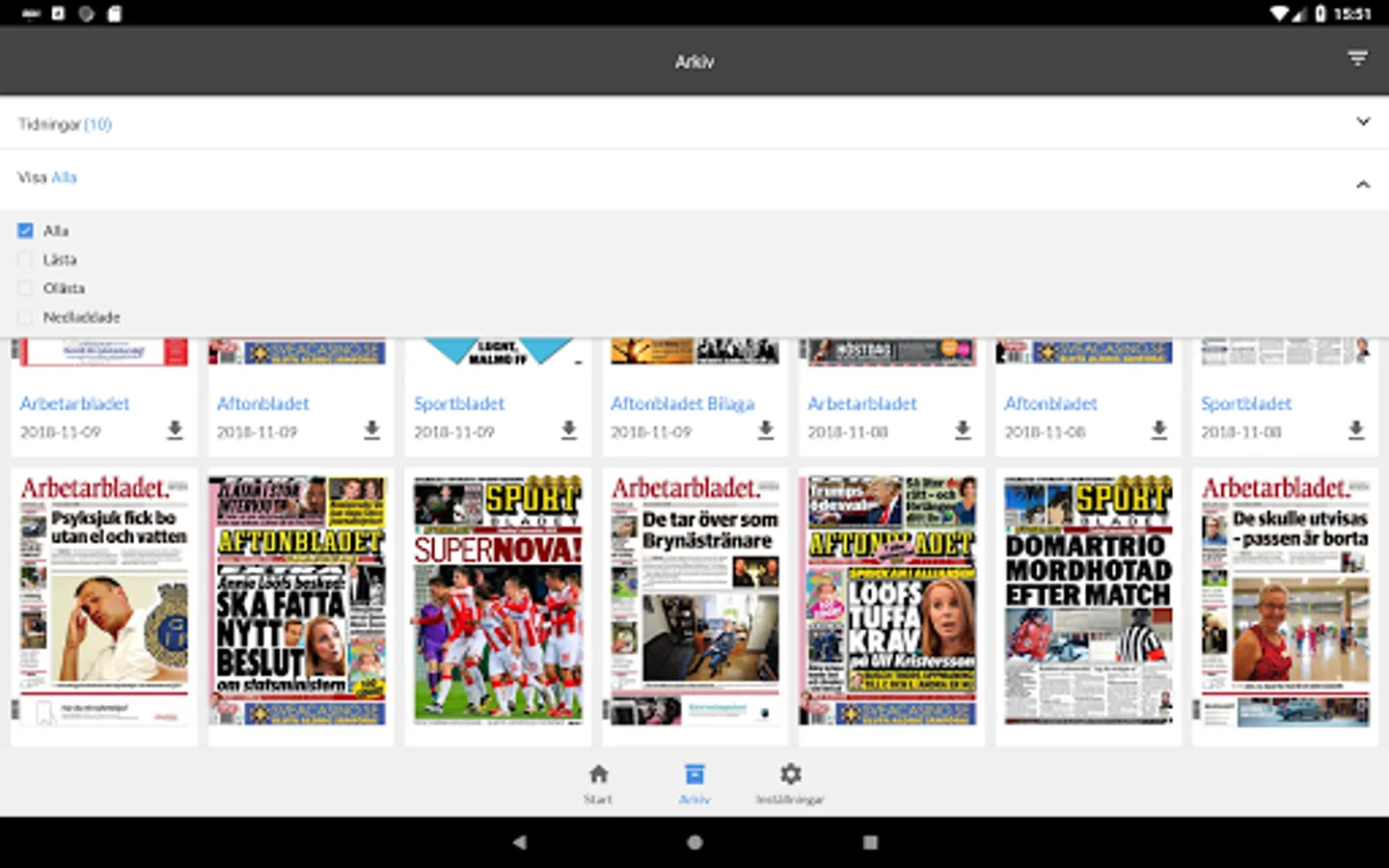Open Sportbladet cover 'Supernova!'
The height and width of the screenshot is (868, 1389).
[498, 600]
